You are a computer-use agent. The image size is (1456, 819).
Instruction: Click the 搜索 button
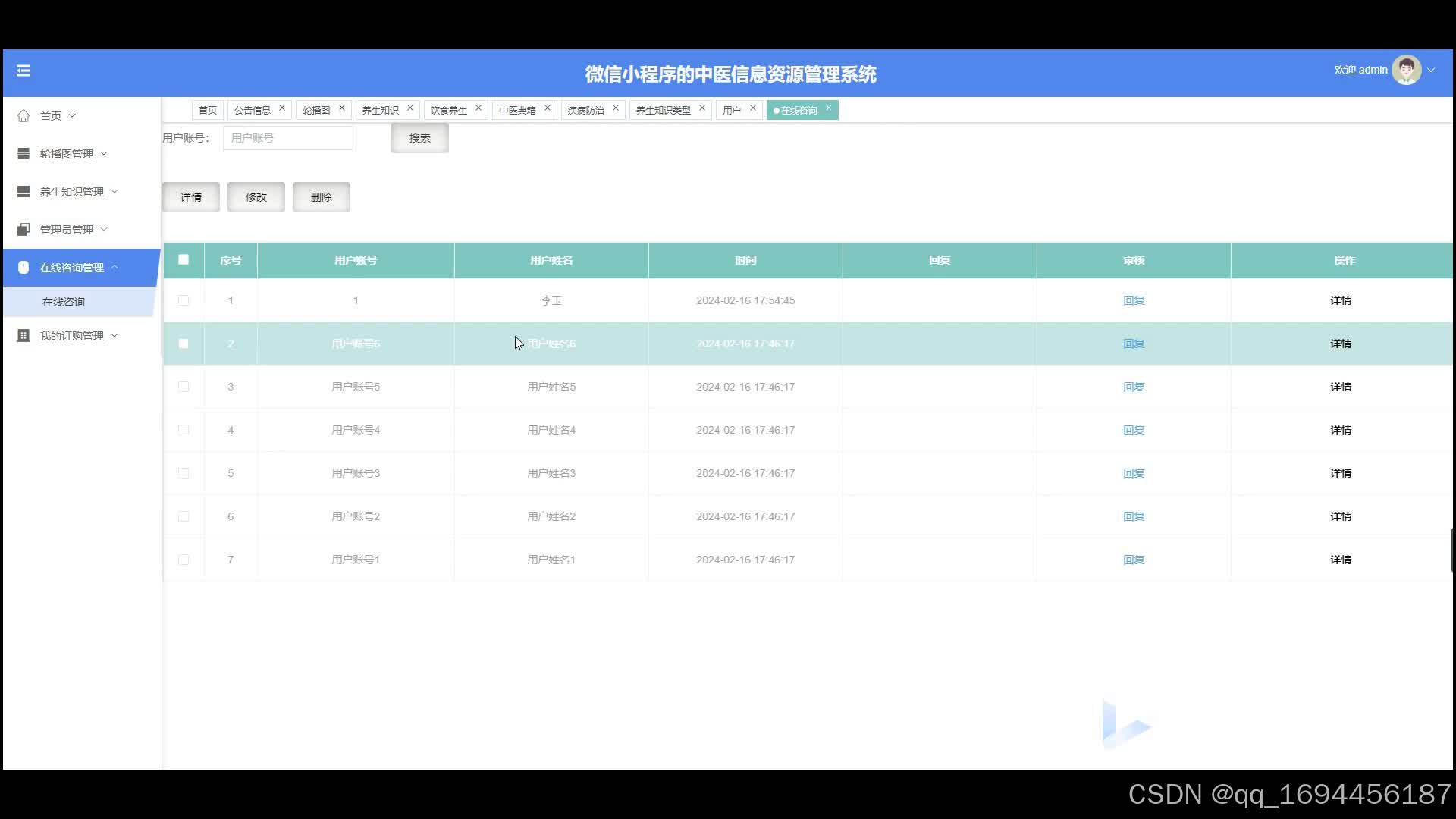pyautogui.click(x=419, y=138)
